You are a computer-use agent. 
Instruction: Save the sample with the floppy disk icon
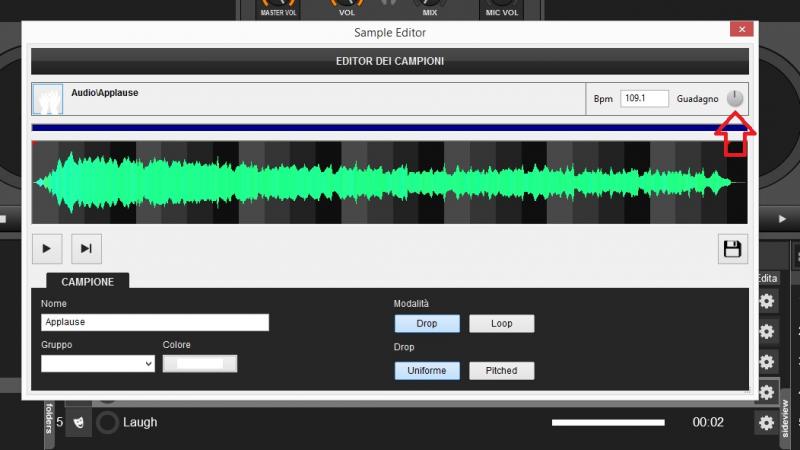(x=733, y=249)
